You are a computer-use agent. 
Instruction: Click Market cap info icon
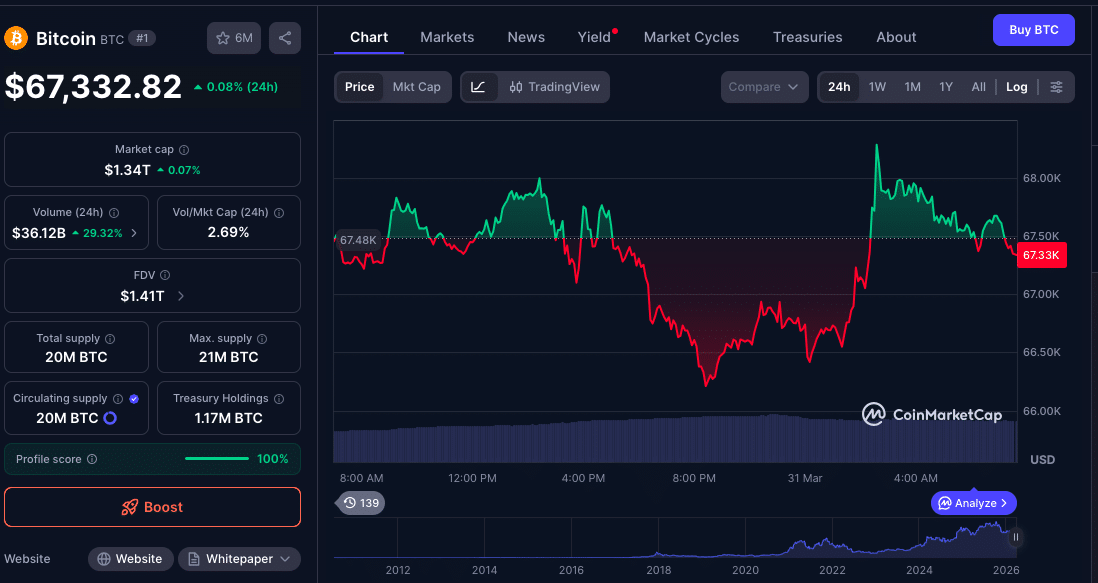[184, 150]
